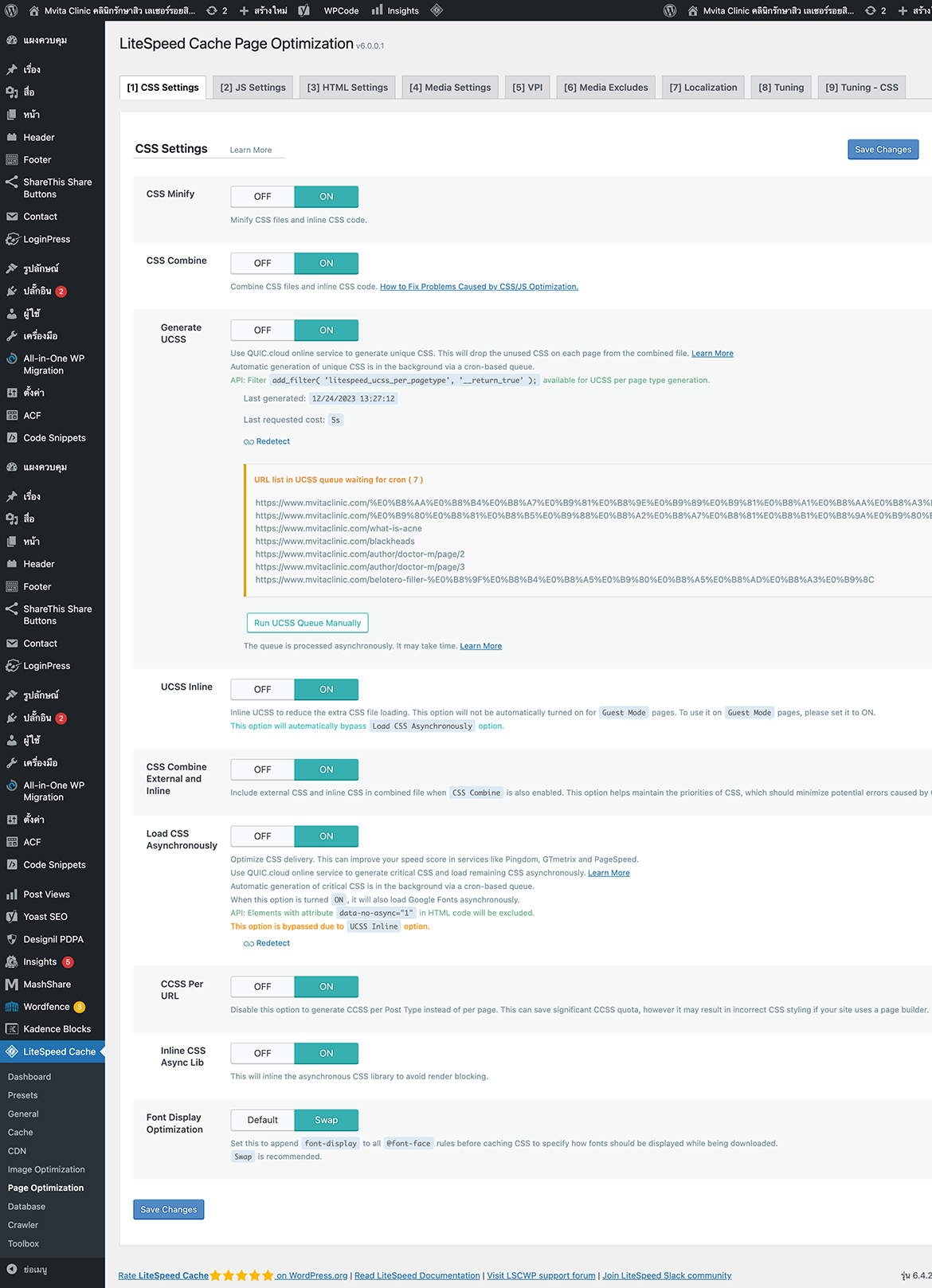
Task: Click the Insights sidebar menu icon
Action: 12,961
